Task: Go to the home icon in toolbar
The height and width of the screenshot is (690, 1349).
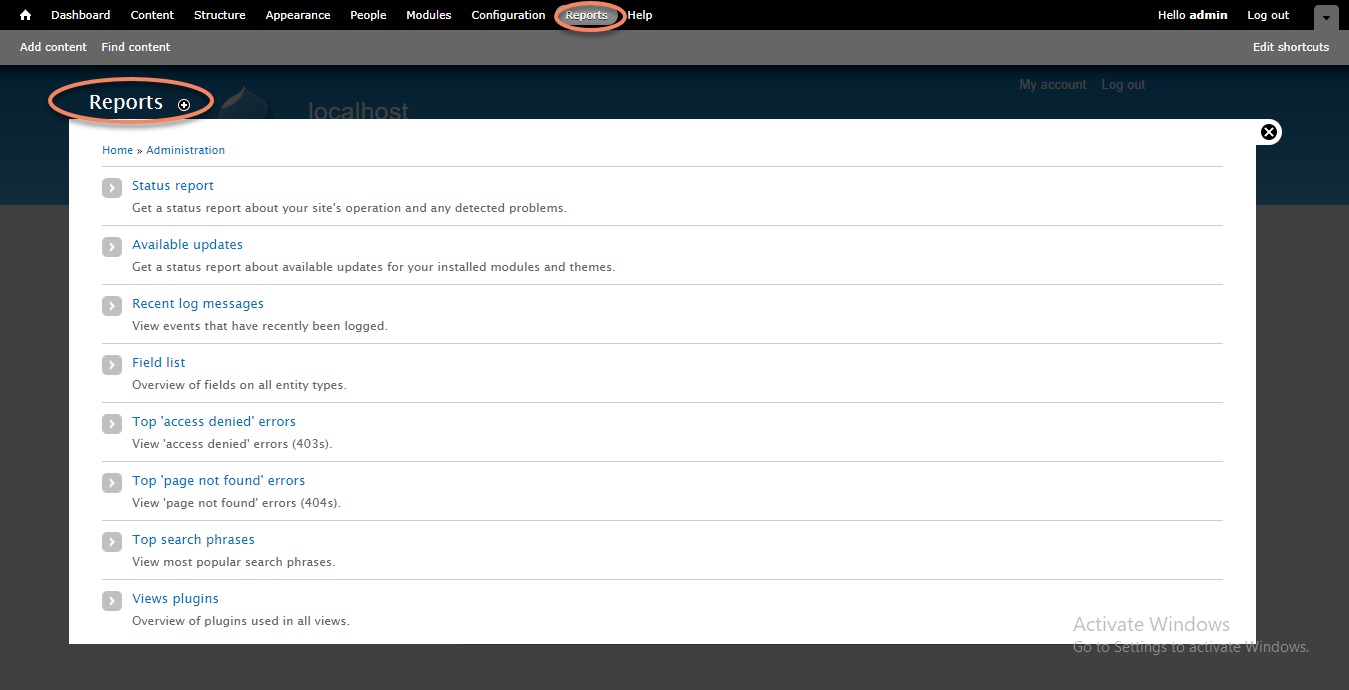Action: 26,15
